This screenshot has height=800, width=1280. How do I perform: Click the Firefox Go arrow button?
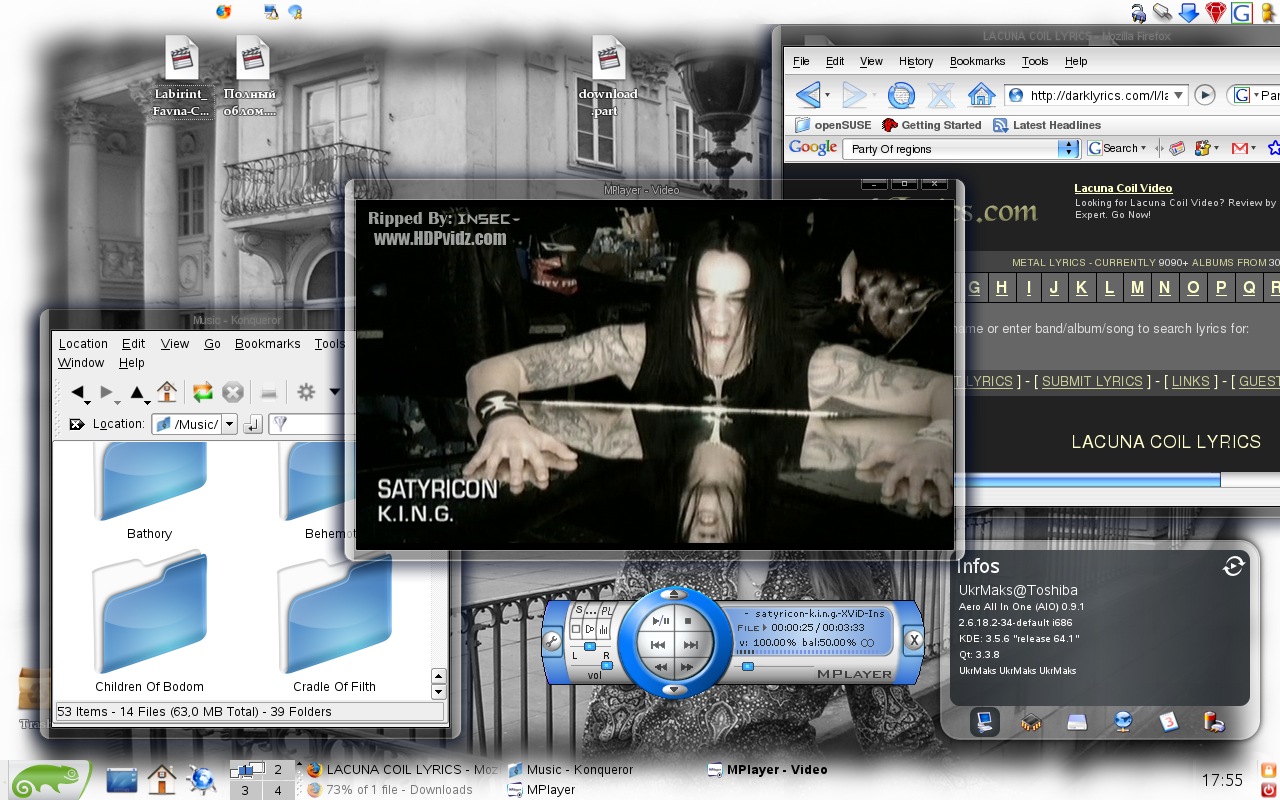coord(1205,95)
